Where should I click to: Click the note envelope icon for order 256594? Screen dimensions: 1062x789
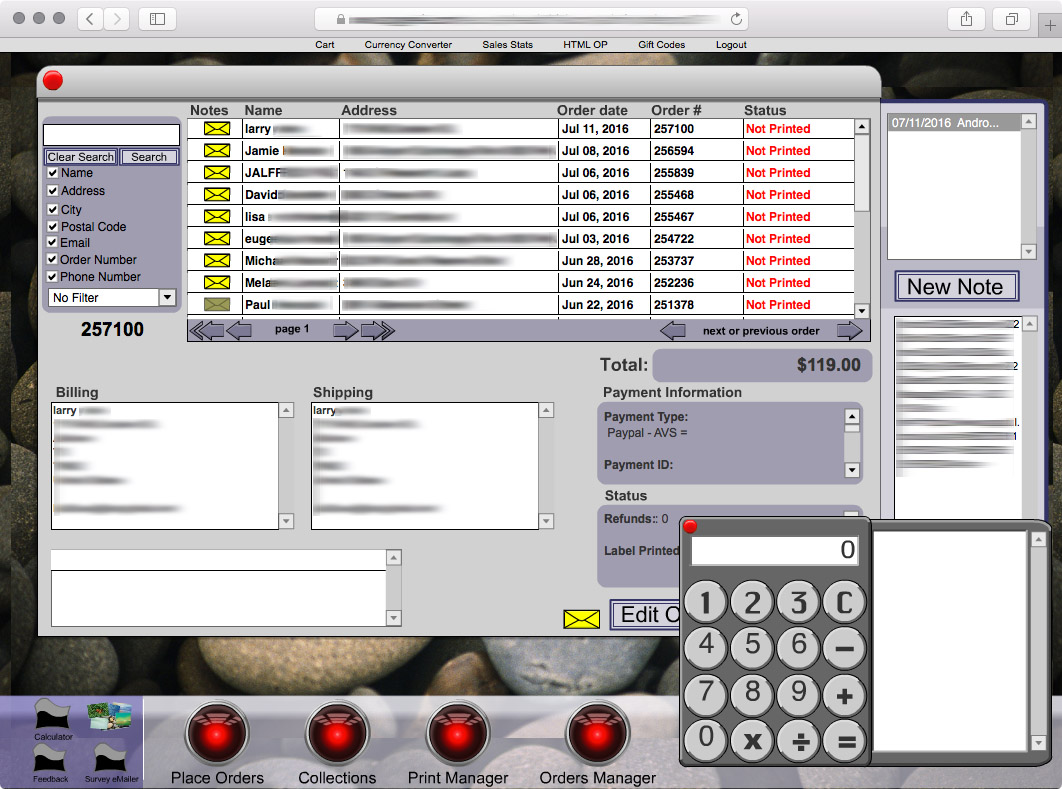[217, 151]
